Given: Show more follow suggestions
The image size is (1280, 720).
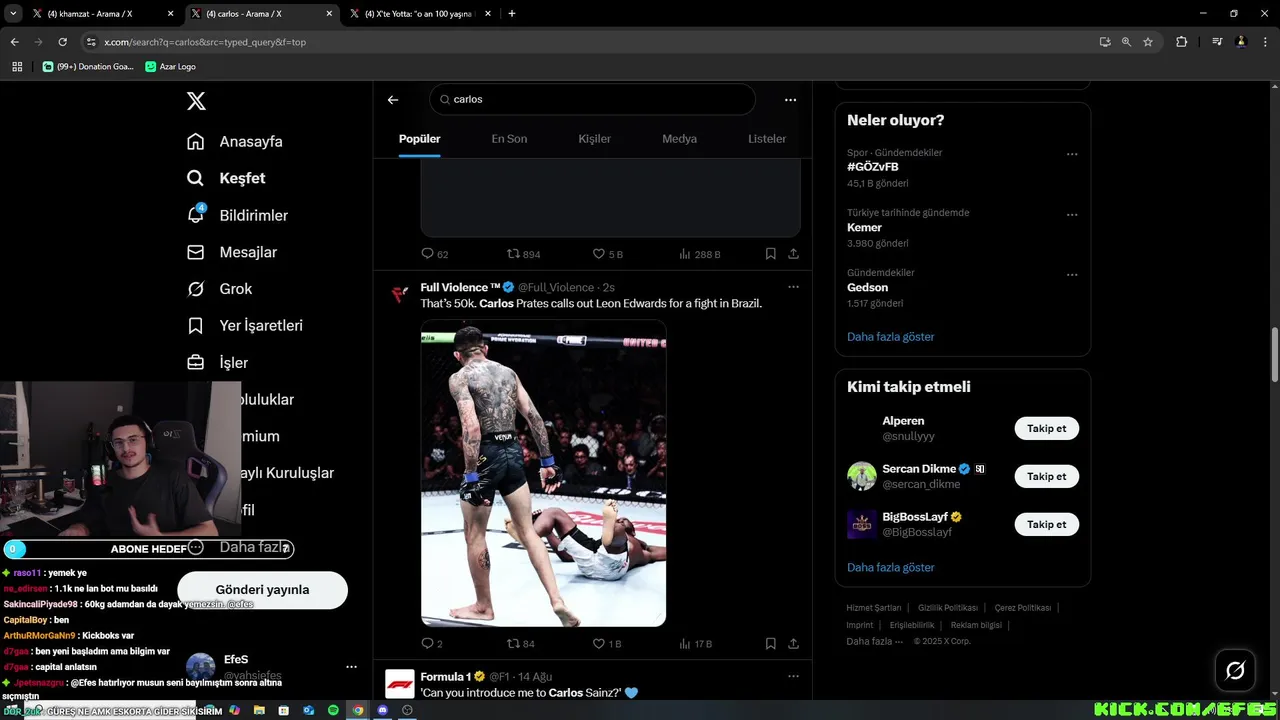Looking at the screenshot, I should click(x=890, y=567).
